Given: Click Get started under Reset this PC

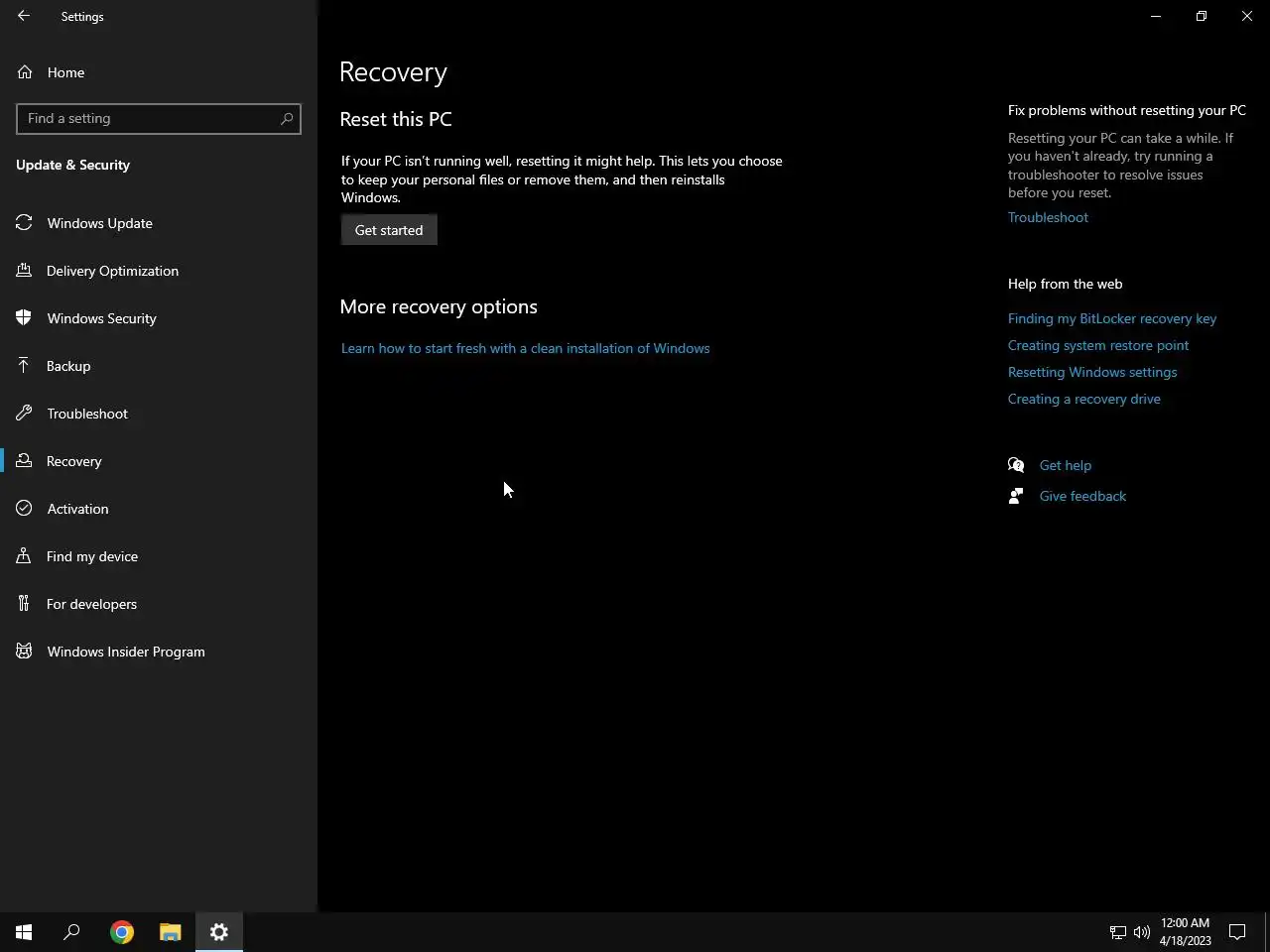Looking at the screenshot, I should point(389,230).
